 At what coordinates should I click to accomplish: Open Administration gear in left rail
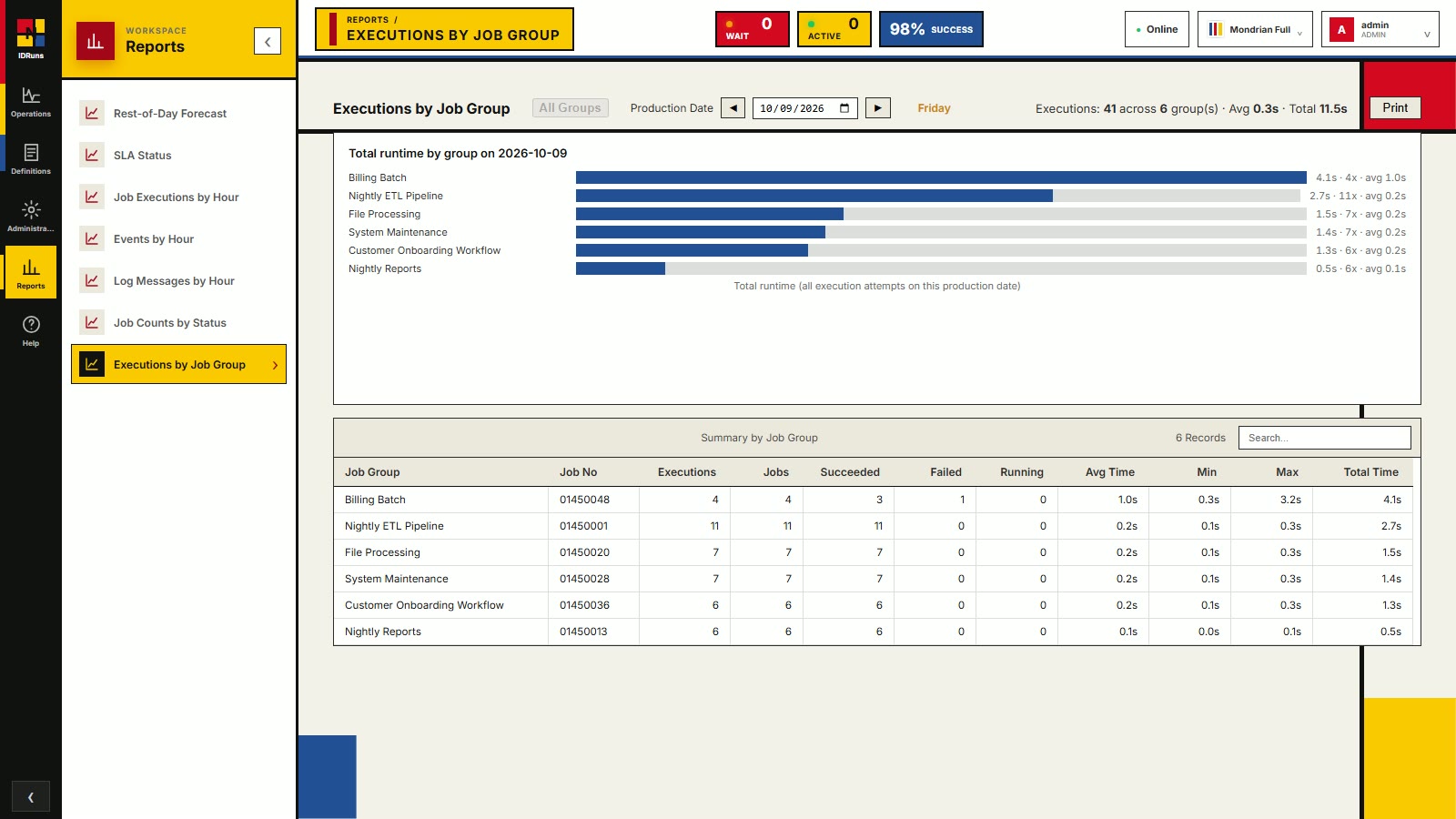click(31, 217)
